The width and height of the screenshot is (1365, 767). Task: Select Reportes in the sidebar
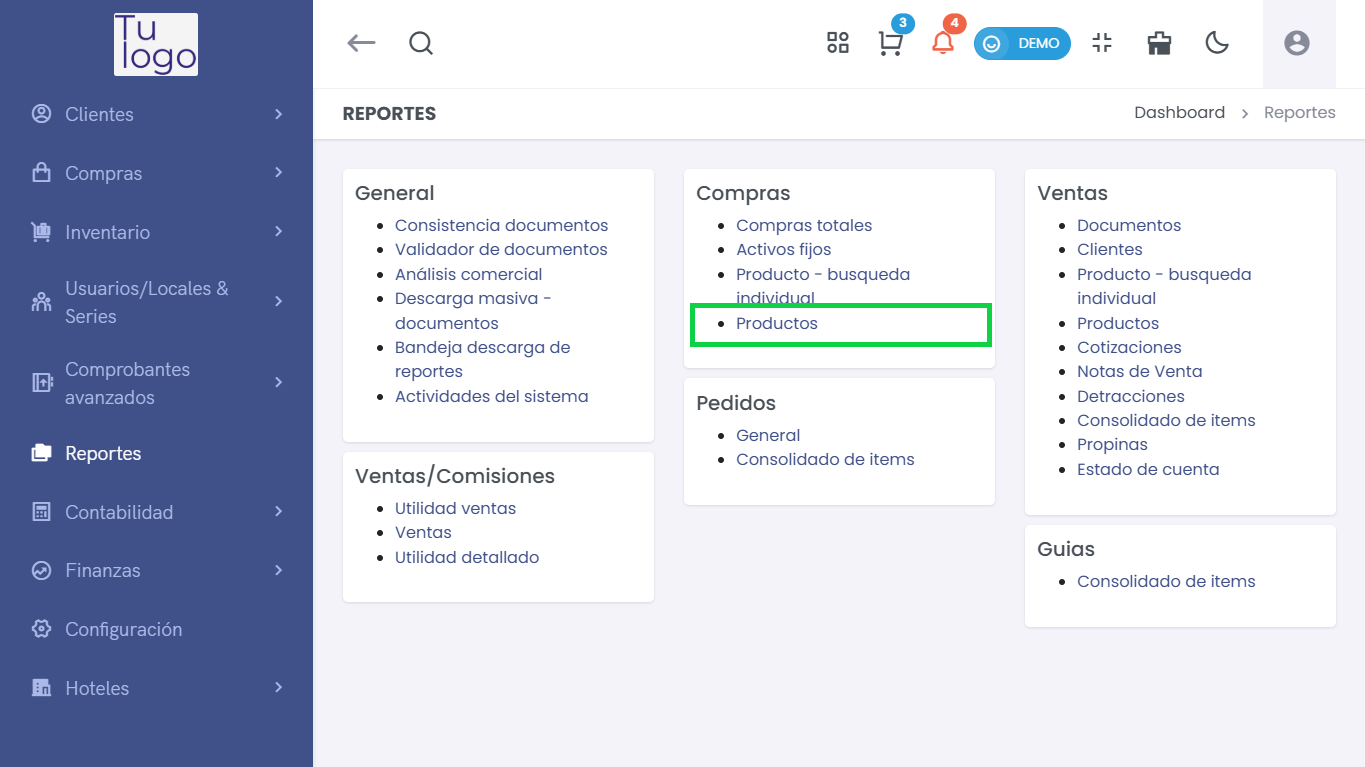coord(103,453)
